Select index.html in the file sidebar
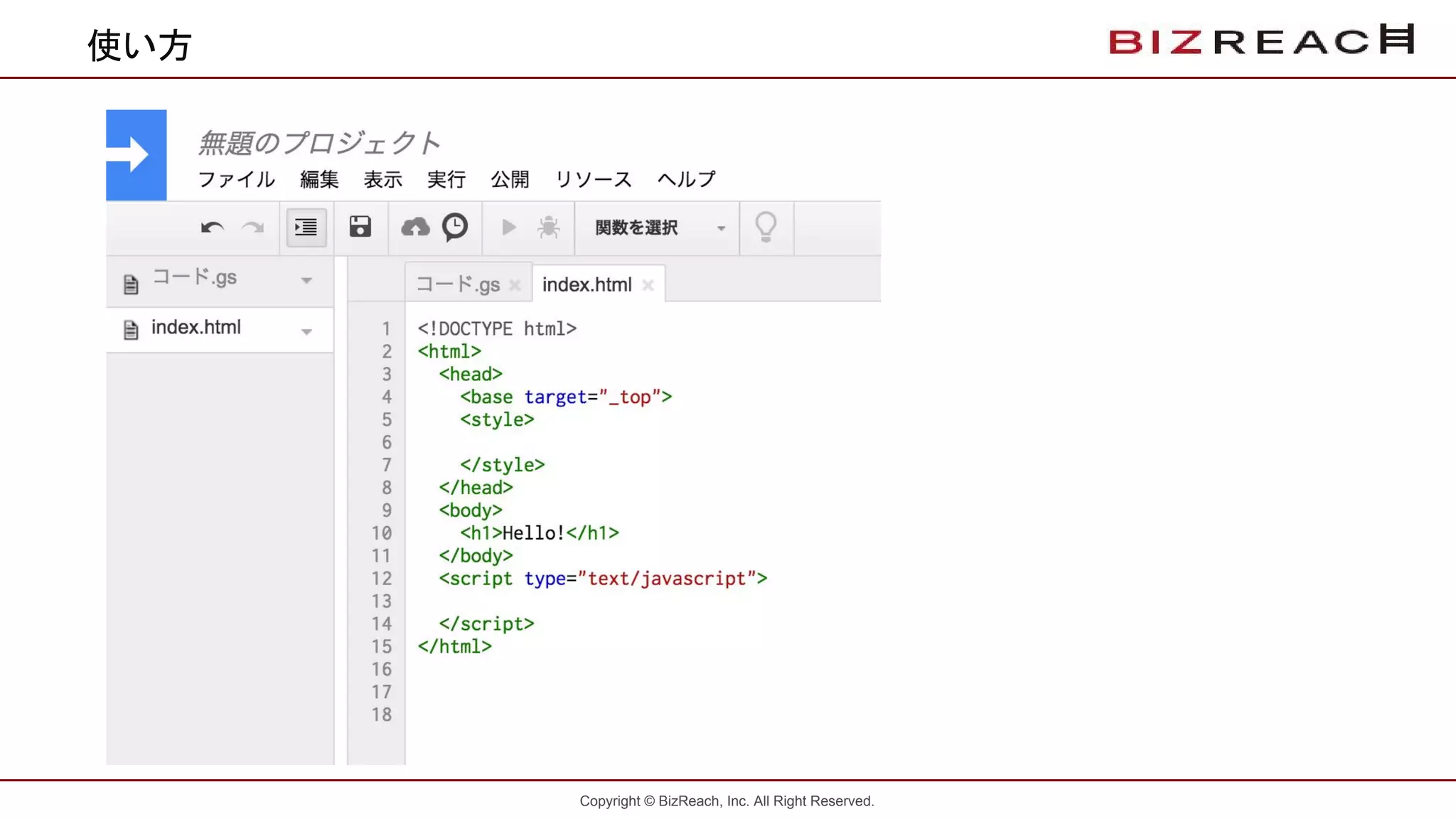This screenshot has height=819, width=1456. coord(196,328)
